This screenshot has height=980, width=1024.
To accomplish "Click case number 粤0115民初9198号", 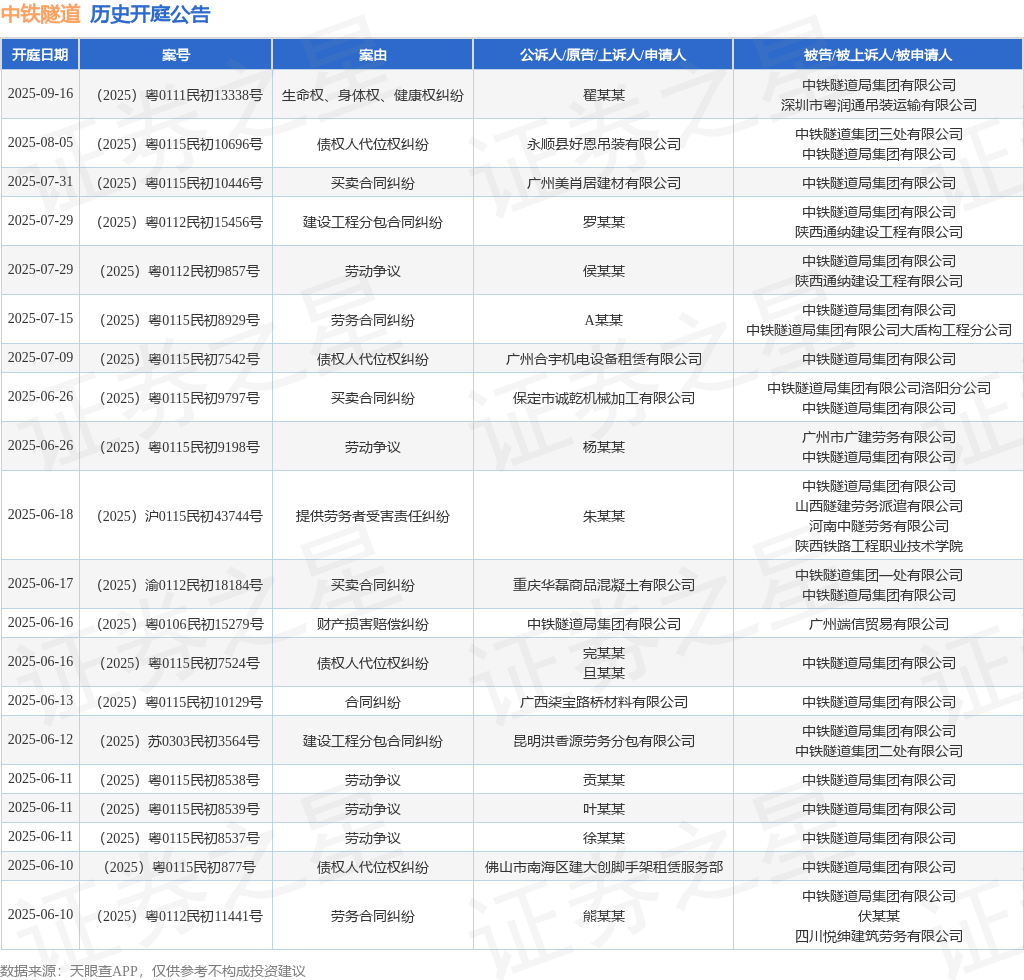I will tap(180, 447).
